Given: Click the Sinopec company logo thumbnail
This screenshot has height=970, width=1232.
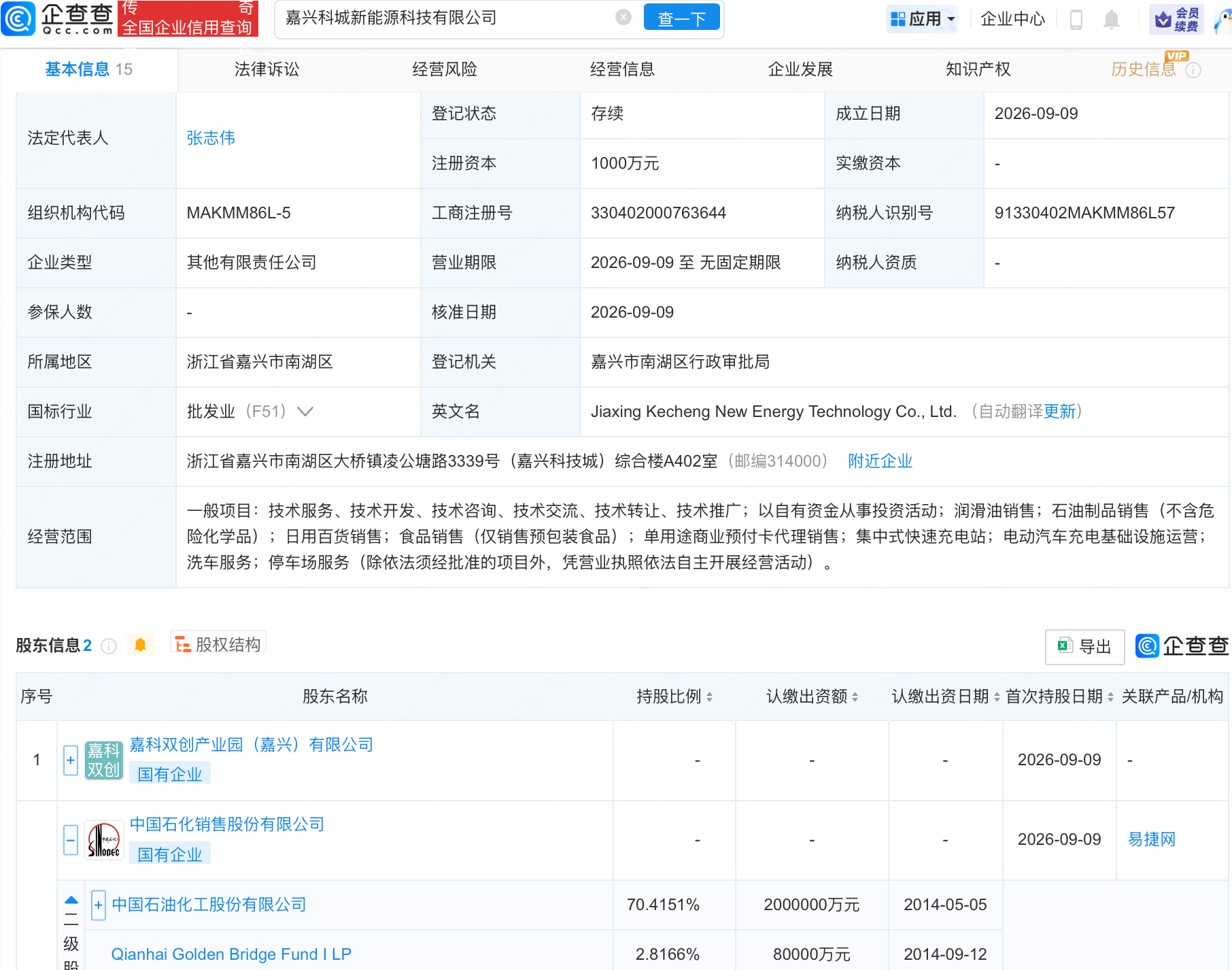Looking at the screenshot, I should point(104,840).
